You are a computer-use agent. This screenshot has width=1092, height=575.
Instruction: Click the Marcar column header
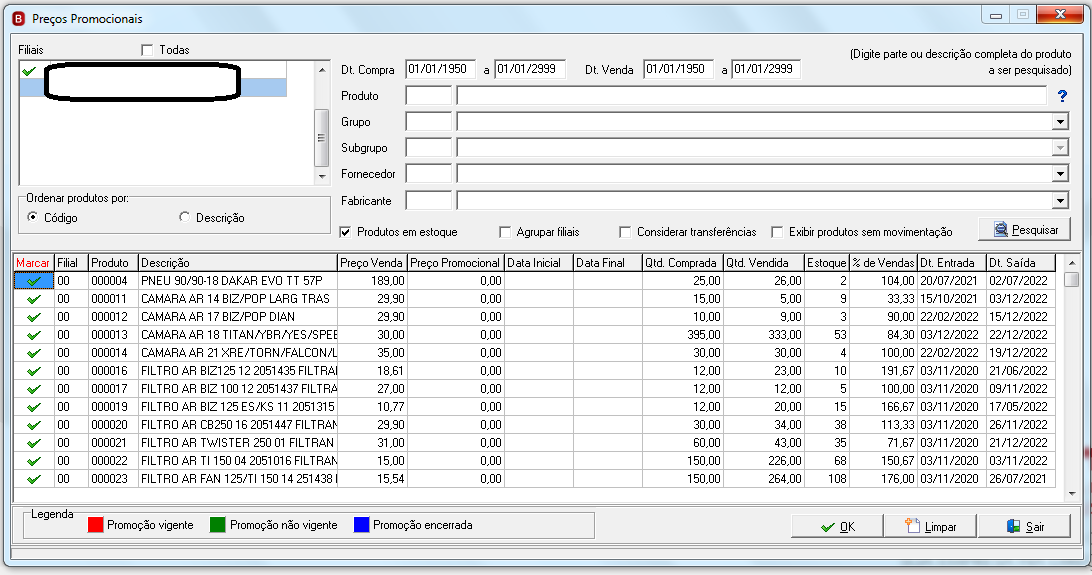(x=33, y=262)
